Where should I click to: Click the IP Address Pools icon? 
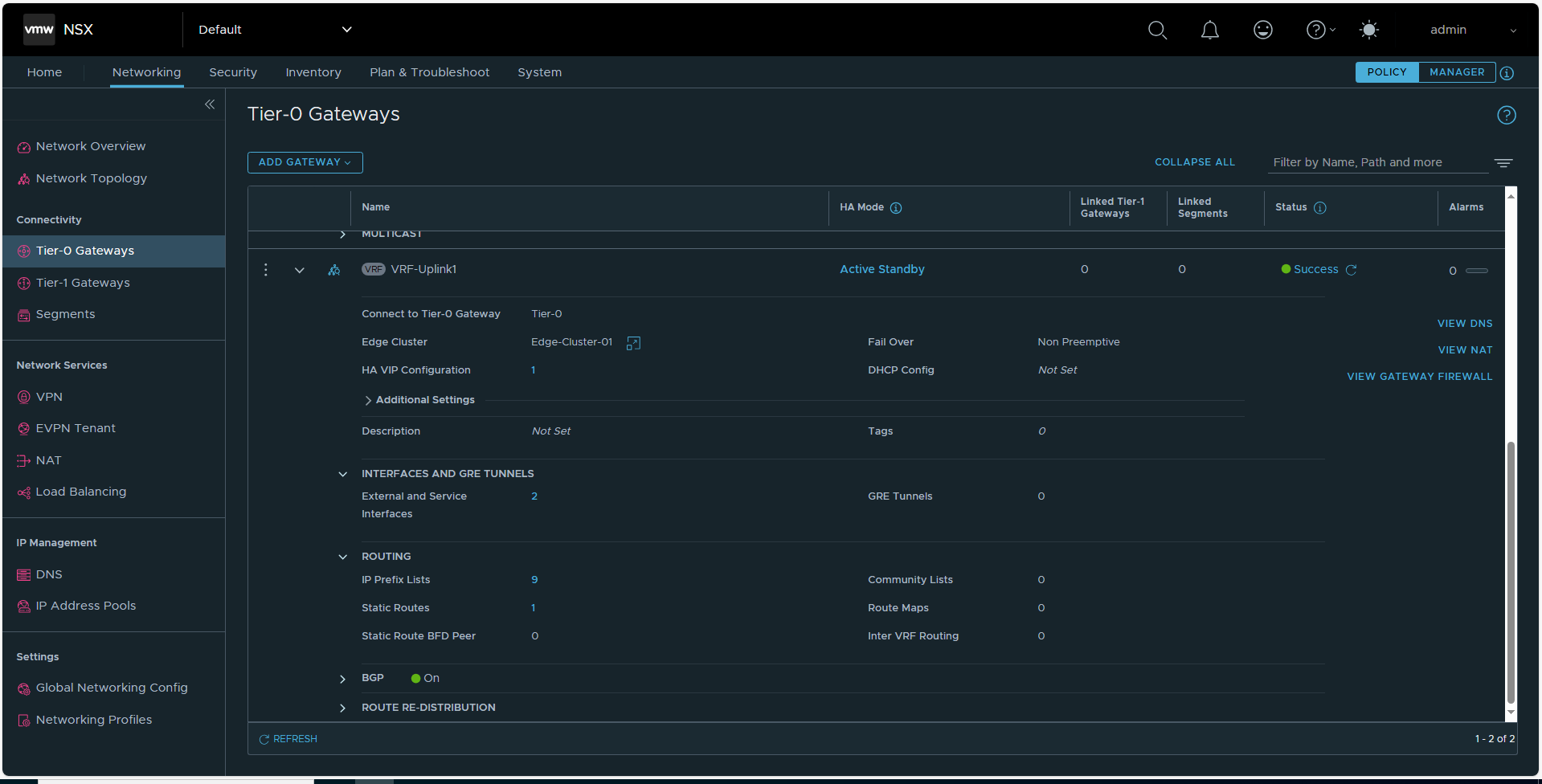24,606
